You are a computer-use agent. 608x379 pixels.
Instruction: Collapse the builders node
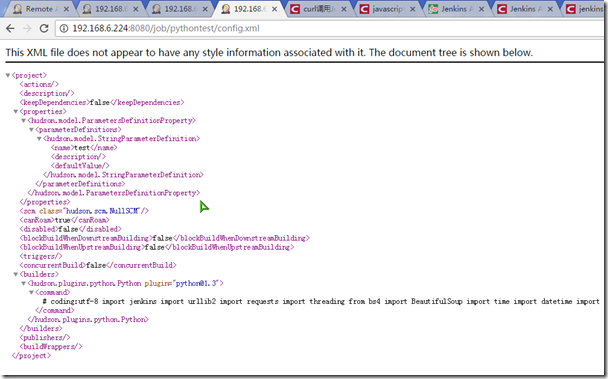pos(16,274)
